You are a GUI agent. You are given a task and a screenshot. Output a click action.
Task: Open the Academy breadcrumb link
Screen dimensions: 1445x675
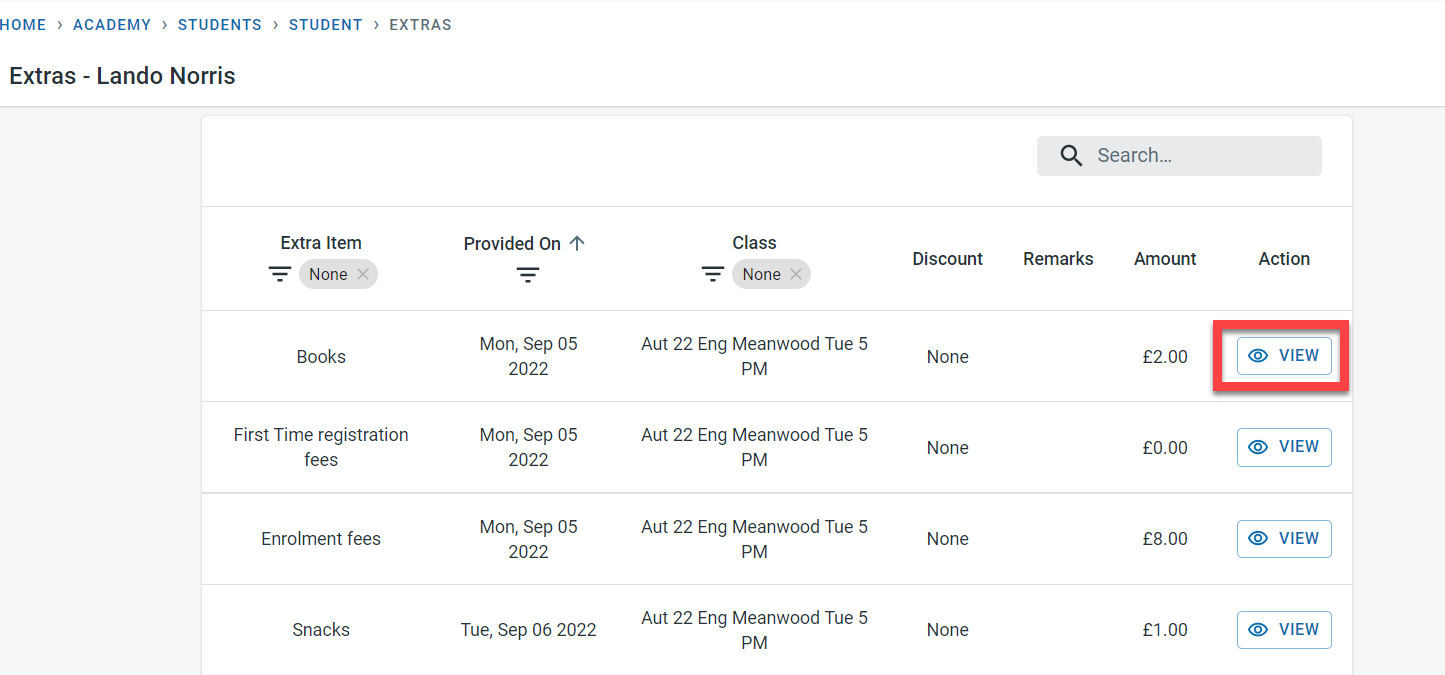[112, 25]
